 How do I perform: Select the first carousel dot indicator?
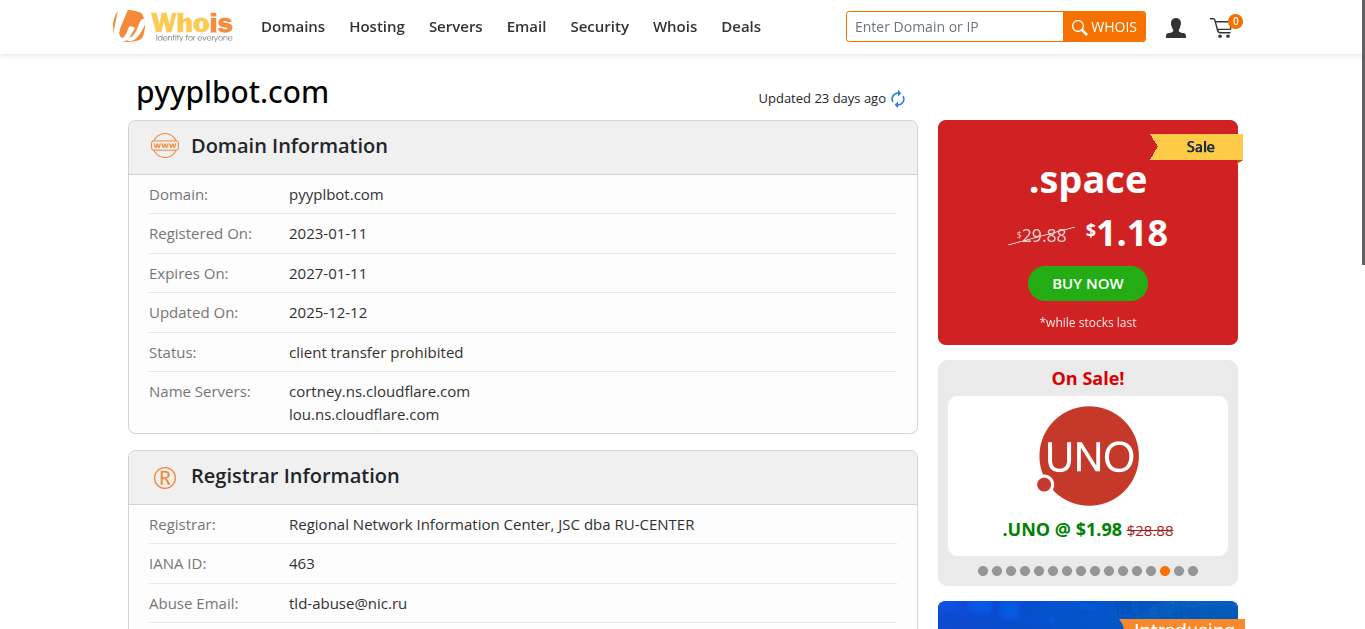[983, 571]
